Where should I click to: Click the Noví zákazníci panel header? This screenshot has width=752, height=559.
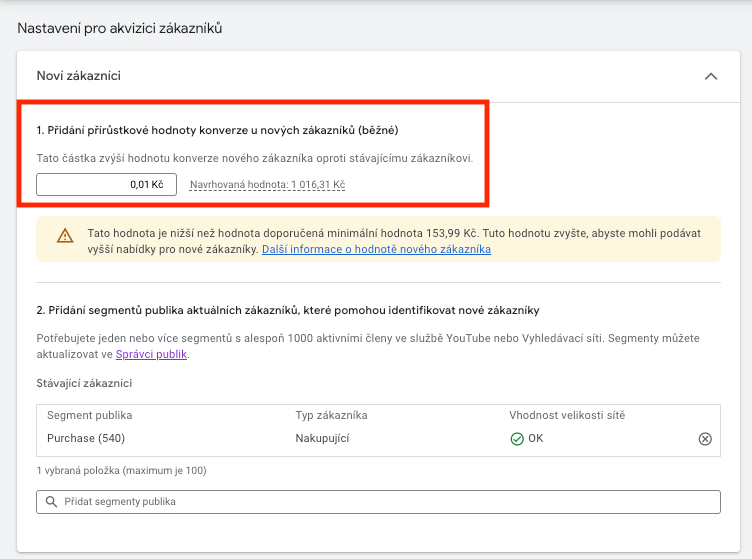coord(300,76)
